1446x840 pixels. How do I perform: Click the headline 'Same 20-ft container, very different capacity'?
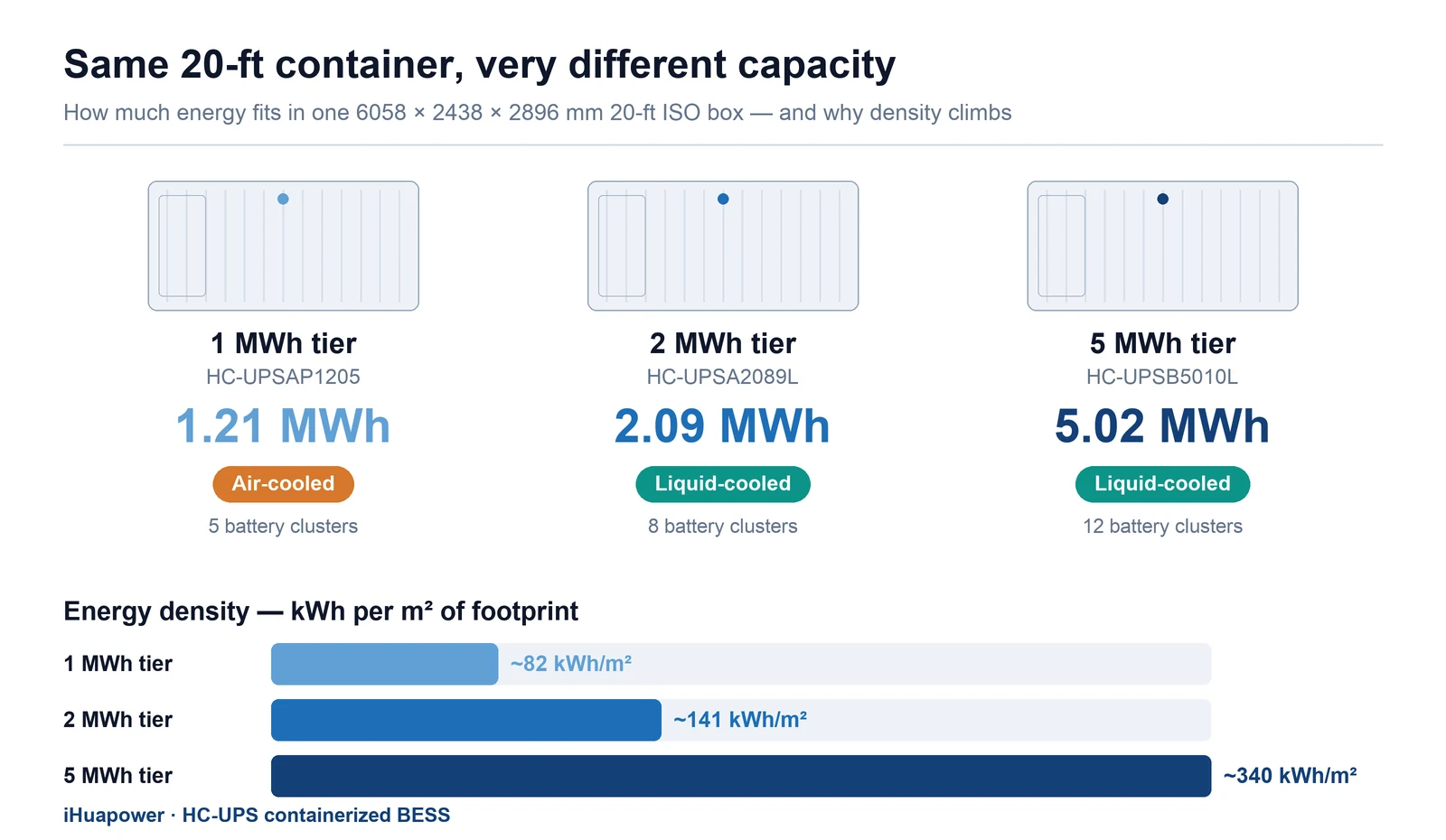point(479,65)
